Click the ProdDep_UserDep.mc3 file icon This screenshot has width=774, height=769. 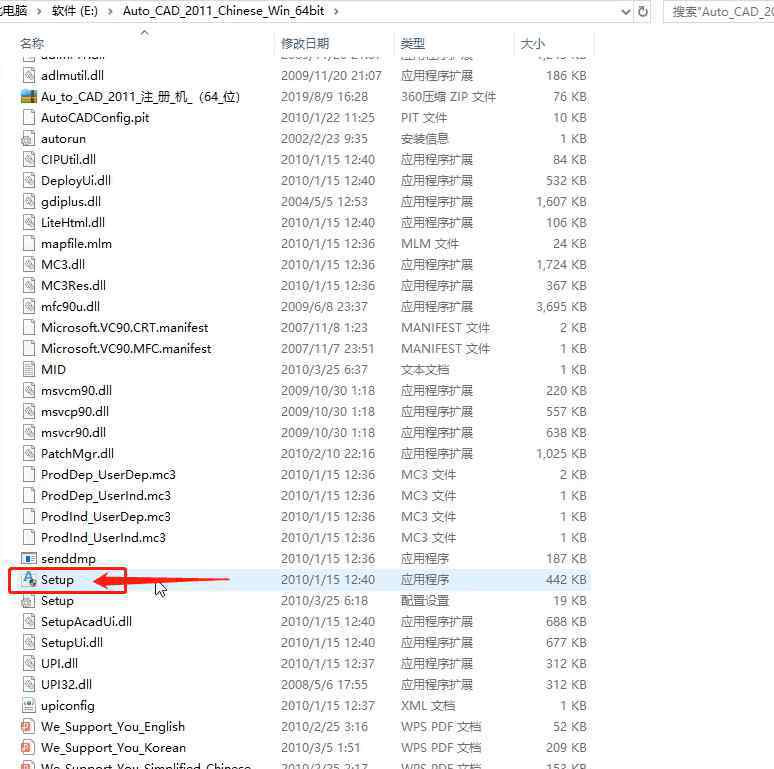point(29,475)
